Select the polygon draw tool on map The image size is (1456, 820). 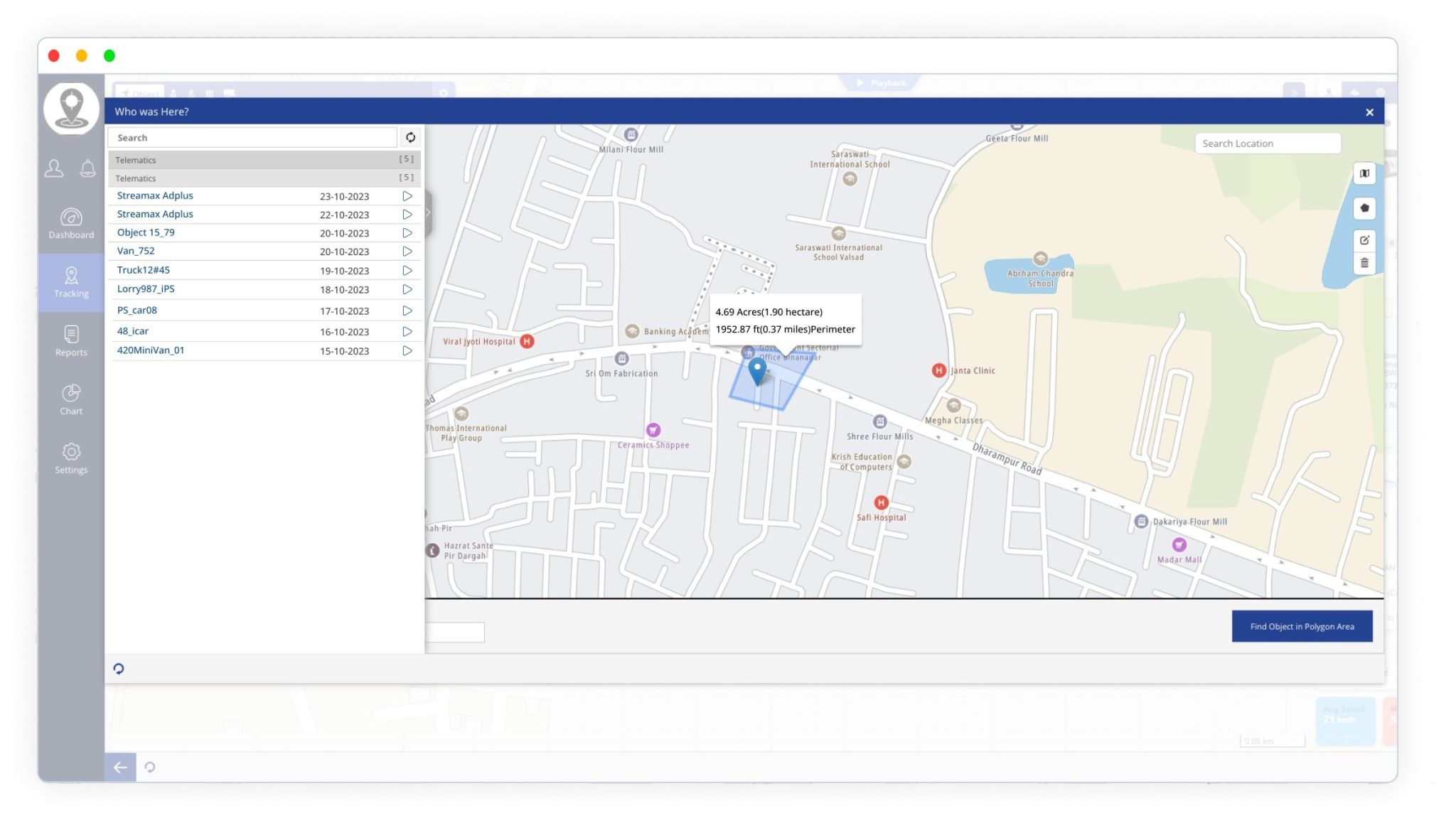[1364, 208]
